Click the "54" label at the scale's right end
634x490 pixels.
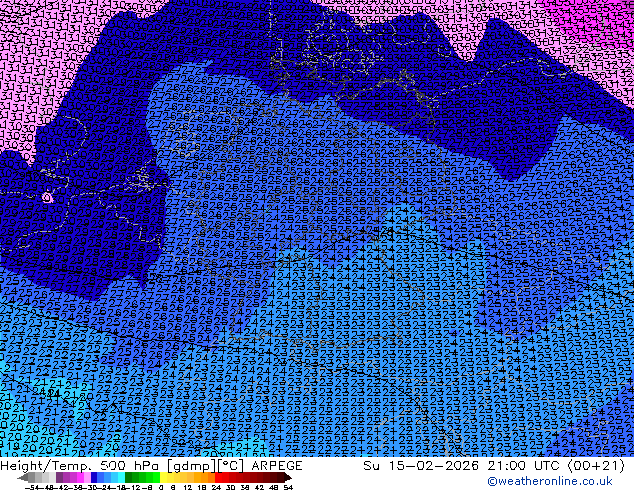click(288, 487)
